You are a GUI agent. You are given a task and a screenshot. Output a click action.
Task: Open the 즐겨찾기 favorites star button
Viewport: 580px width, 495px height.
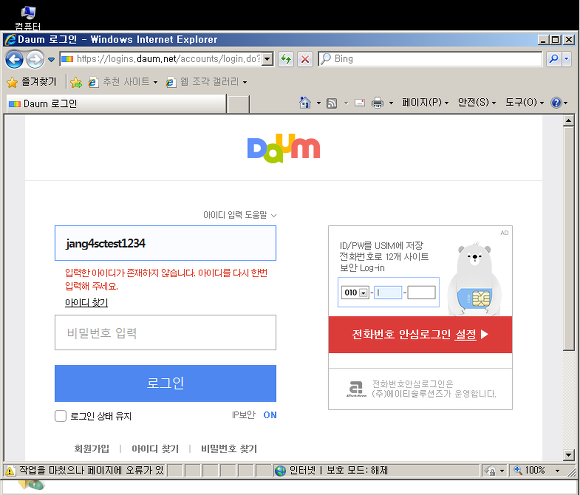32,82
